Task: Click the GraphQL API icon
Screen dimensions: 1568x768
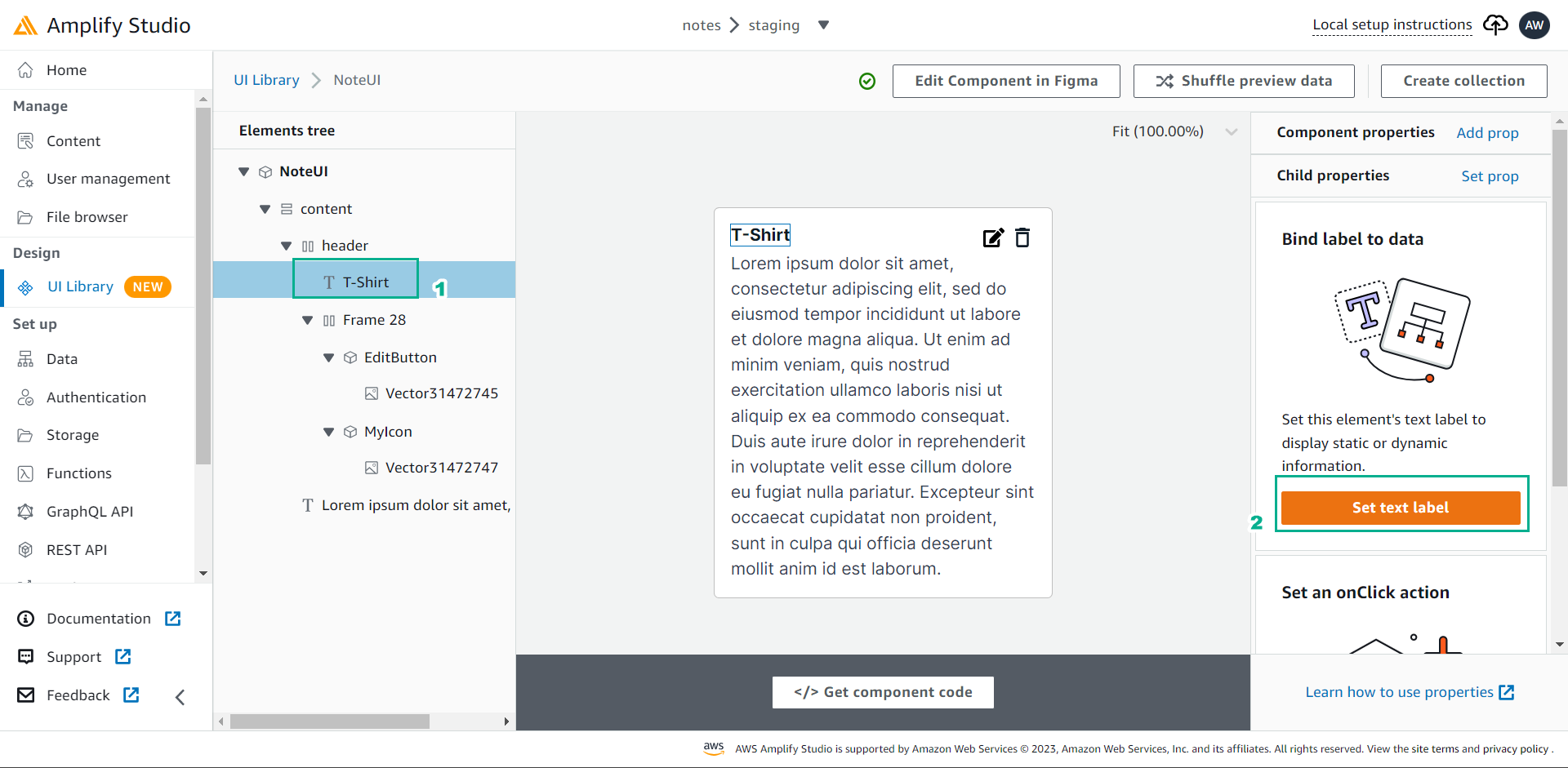Action: coord(26,512)
